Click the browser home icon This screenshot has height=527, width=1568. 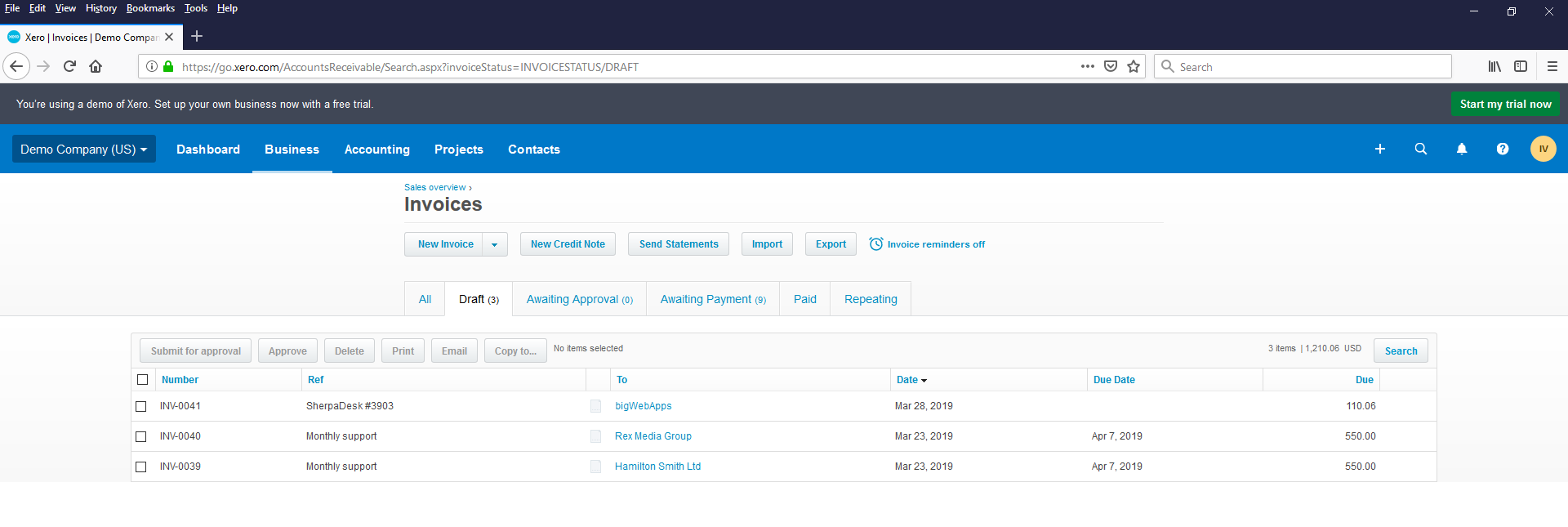(x=96, y=67)
